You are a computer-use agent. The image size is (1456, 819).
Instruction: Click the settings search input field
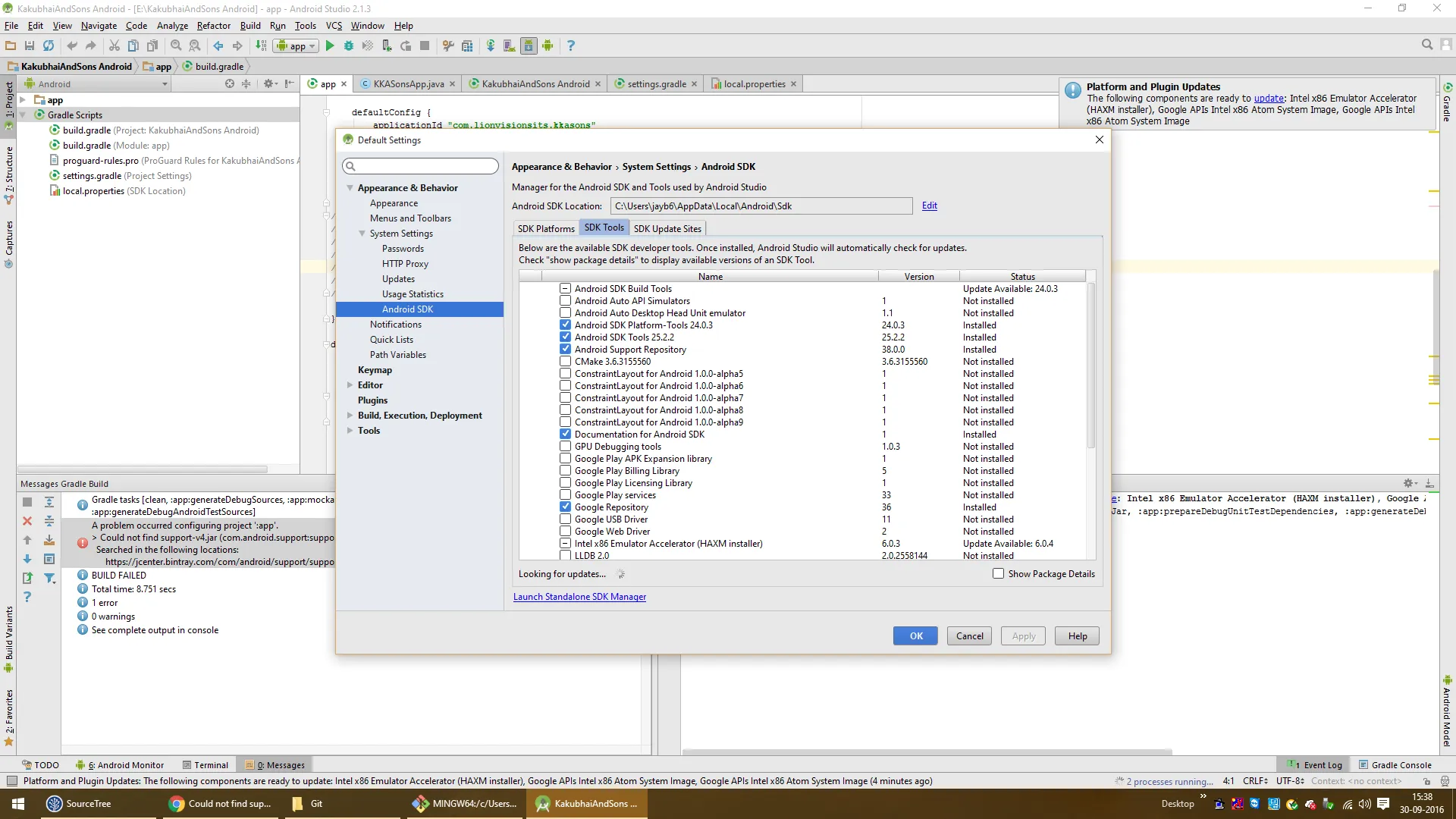coord(421,166)
